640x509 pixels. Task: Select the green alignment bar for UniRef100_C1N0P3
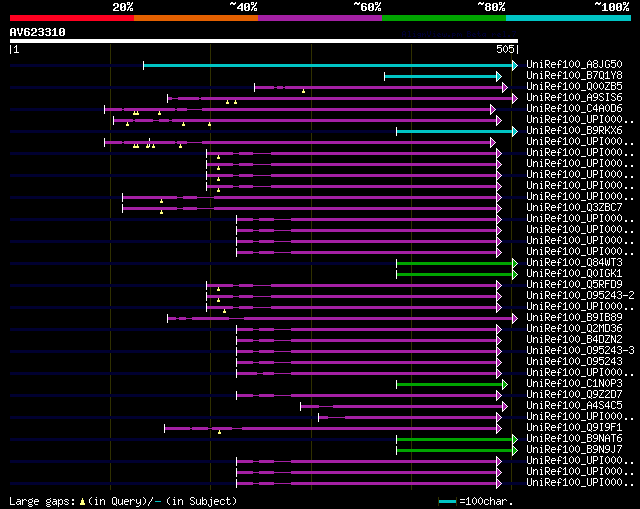coord(452,385)
